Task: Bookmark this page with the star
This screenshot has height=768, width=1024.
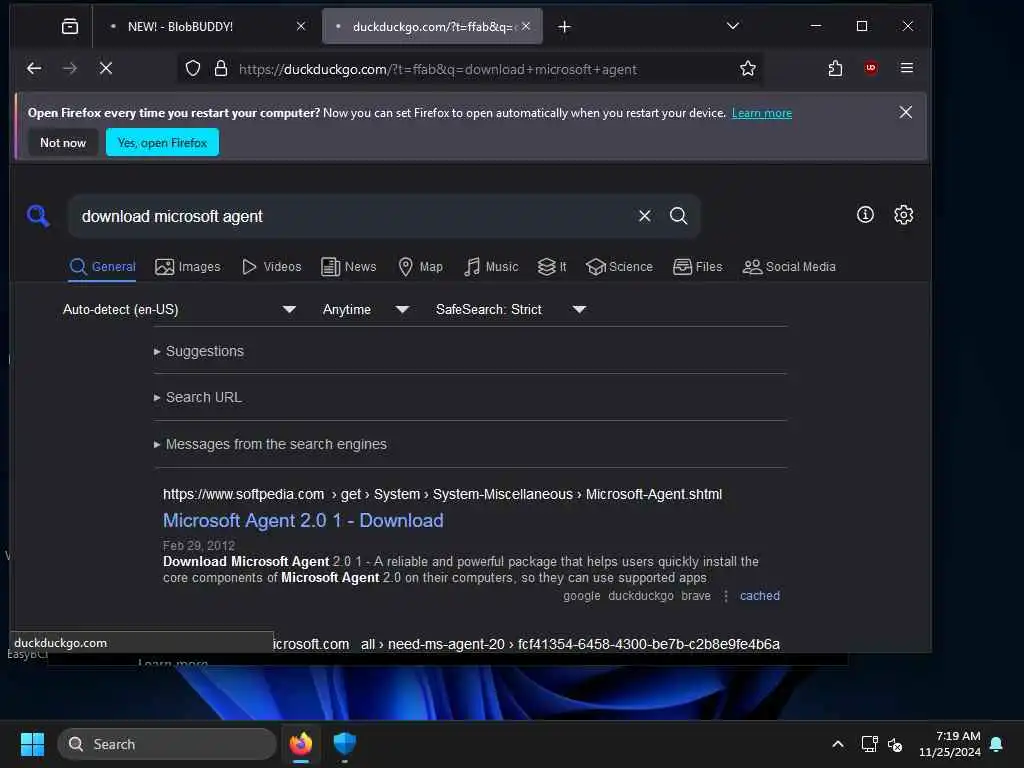Action: click(748, 69)
